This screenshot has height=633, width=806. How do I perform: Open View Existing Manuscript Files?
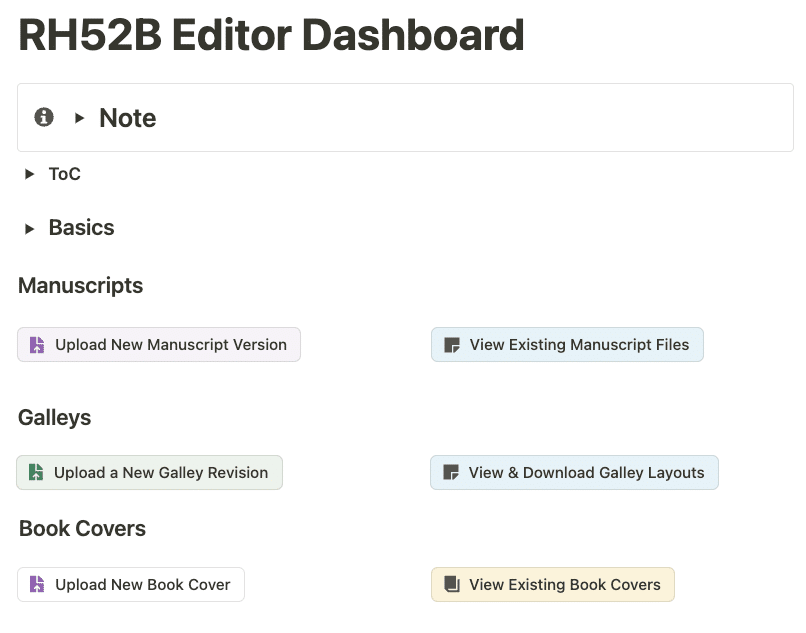(567, 345)
